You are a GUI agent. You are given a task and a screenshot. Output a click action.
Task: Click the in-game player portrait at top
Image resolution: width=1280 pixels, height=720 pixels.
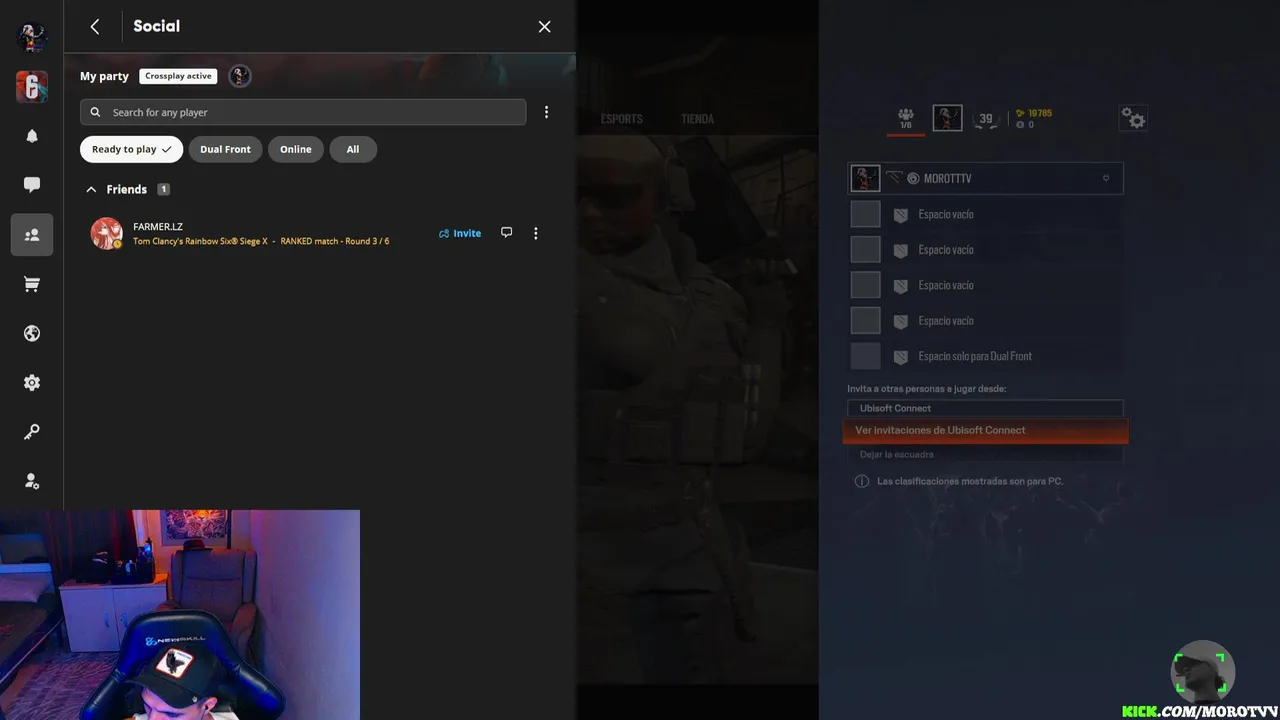tap(947, 118)
